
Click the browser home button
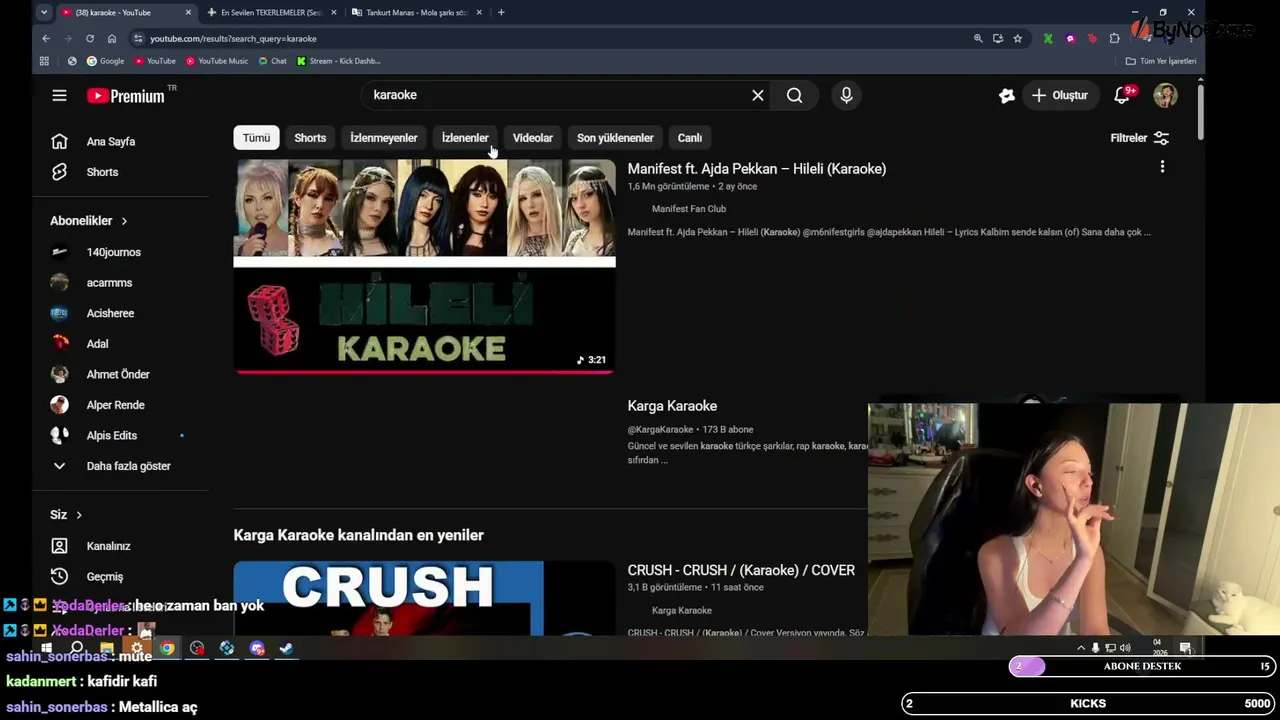112,38
